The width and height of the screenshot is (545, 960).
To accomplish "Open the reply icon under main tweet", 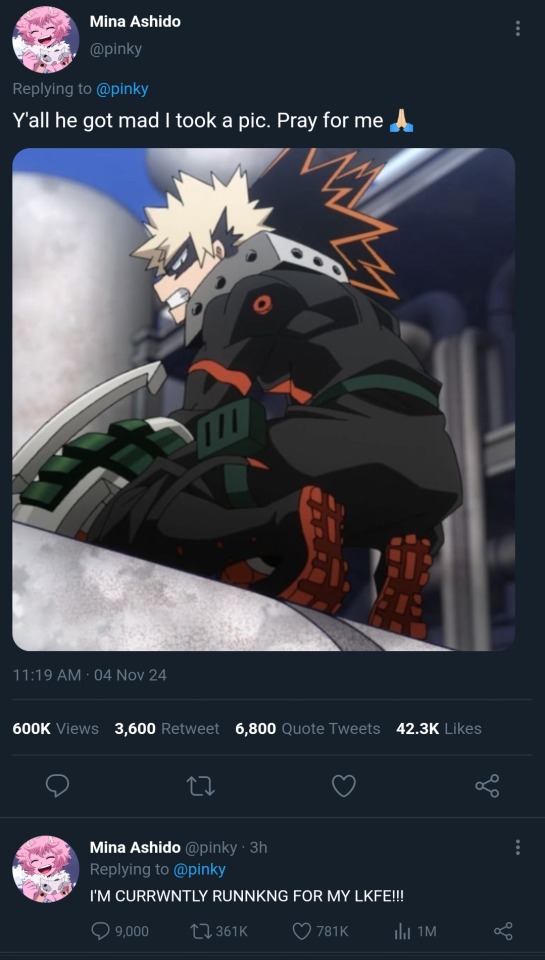I will pyautogui.click(x=58, y=786).
